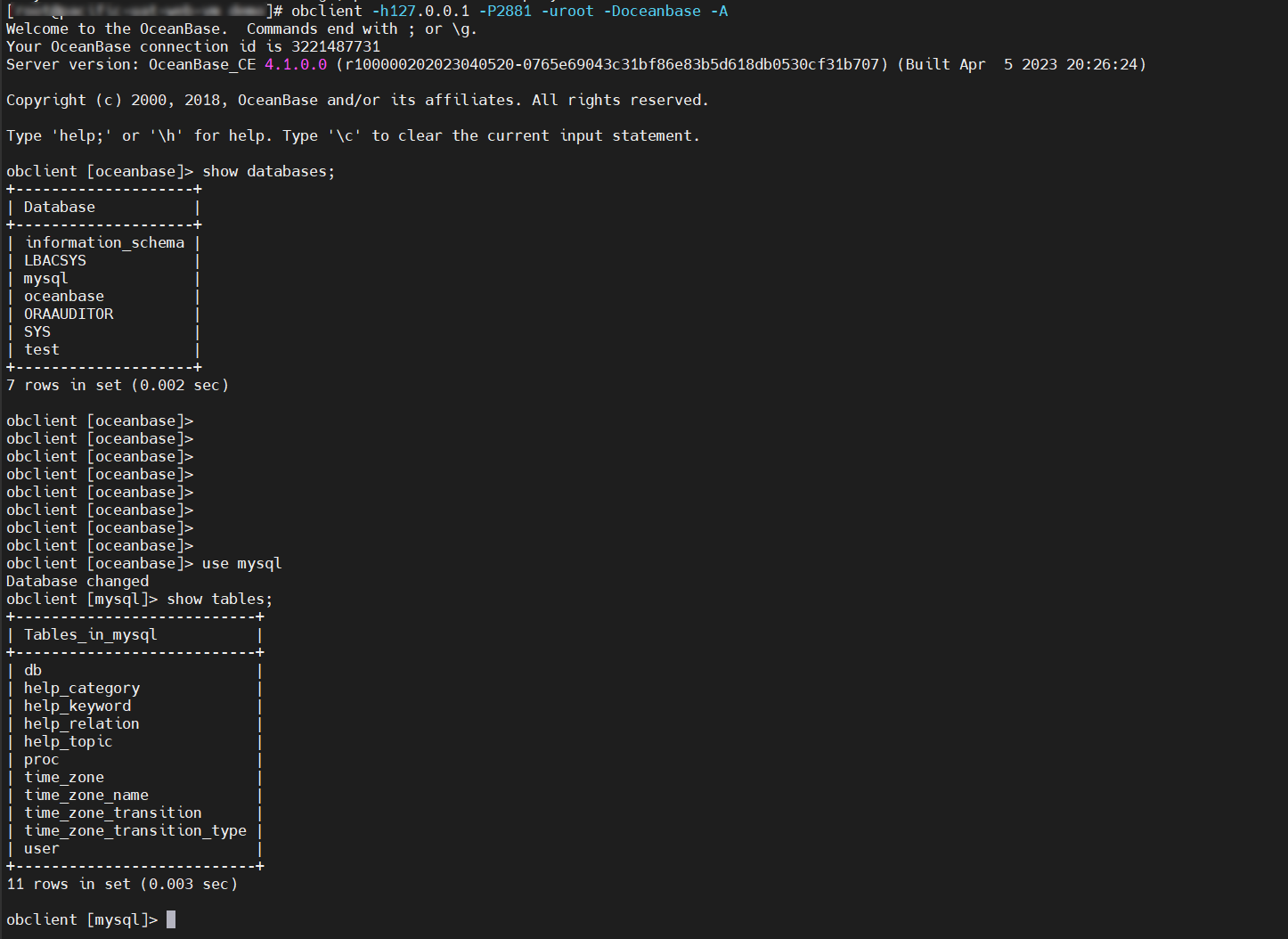
Task: Click the '11 rows in set (0.003 sec)' line
Action: [x=122, y=884]
